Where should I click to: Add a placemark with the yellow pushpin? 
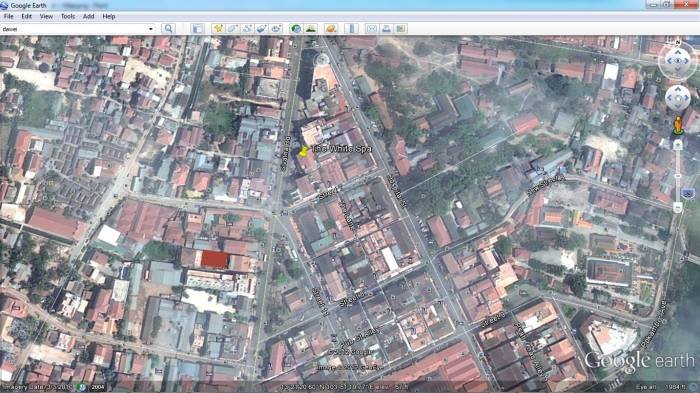point(217,29)
